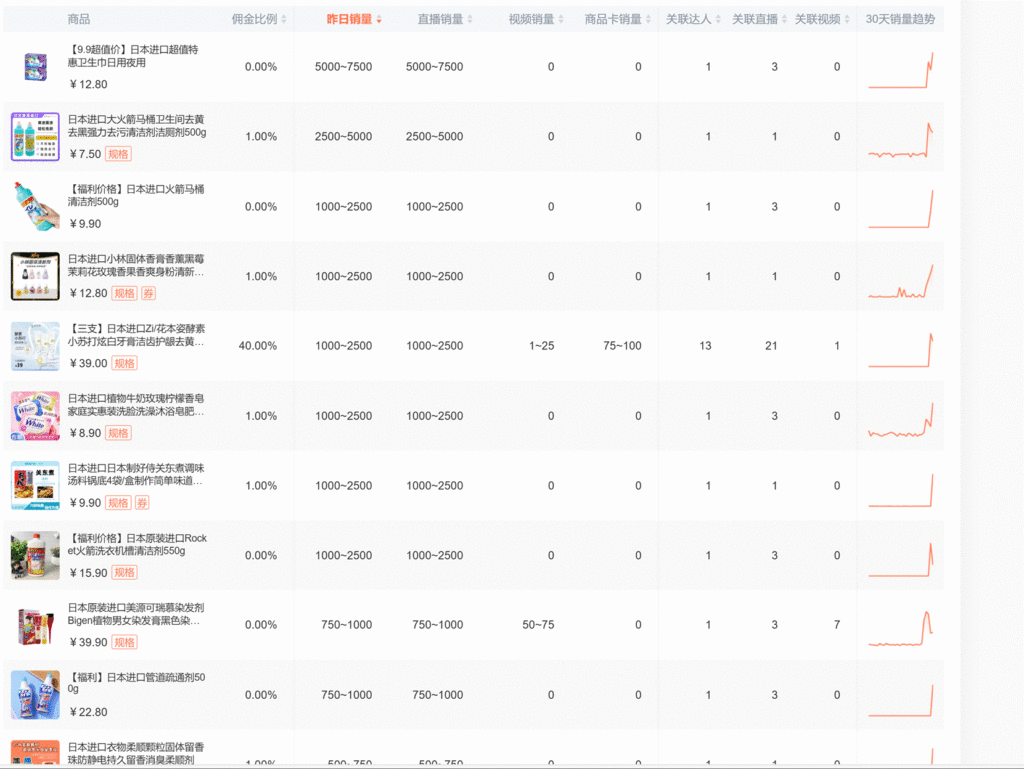
Task: Open thumbnail of 大火箭马桶洁厕剂 500g
Action: [x=35, y=136]
